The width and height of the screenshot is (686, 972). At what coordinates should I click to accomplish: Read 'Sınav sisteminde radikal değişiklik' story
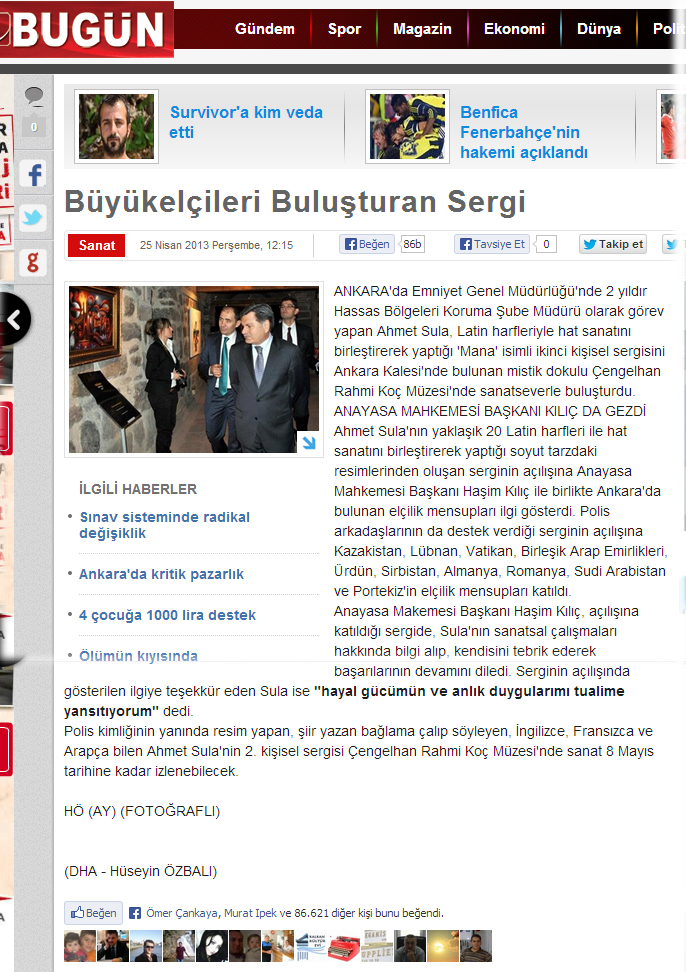pos(164,525)
